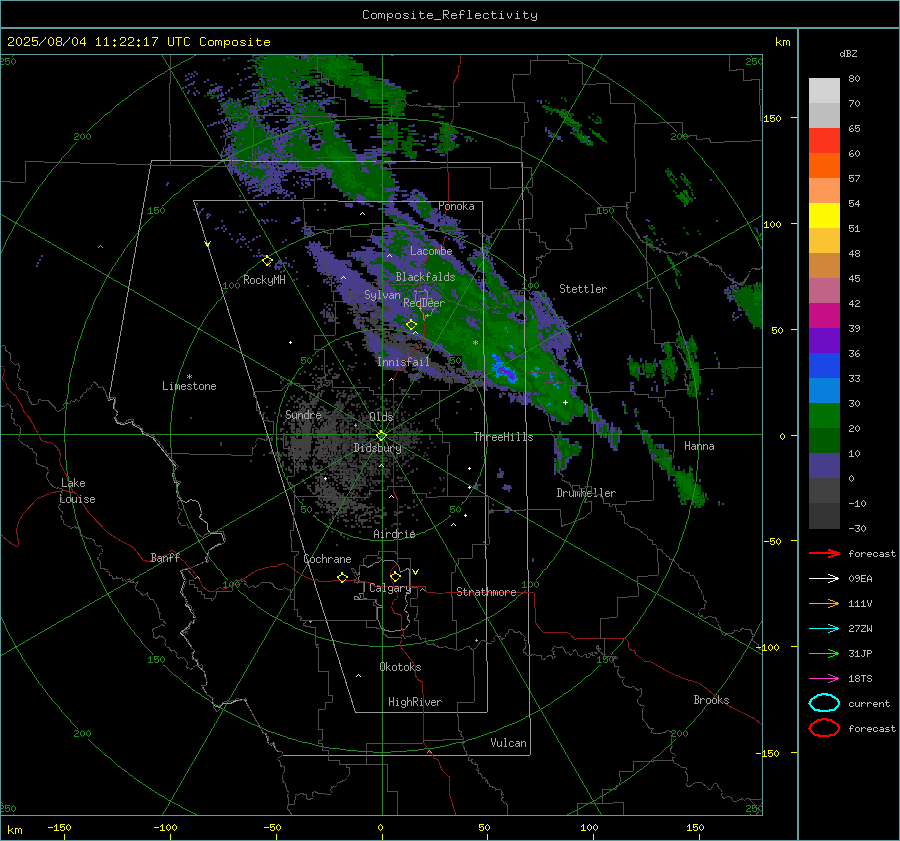Click the Hanna town label

tap(699, 446)
